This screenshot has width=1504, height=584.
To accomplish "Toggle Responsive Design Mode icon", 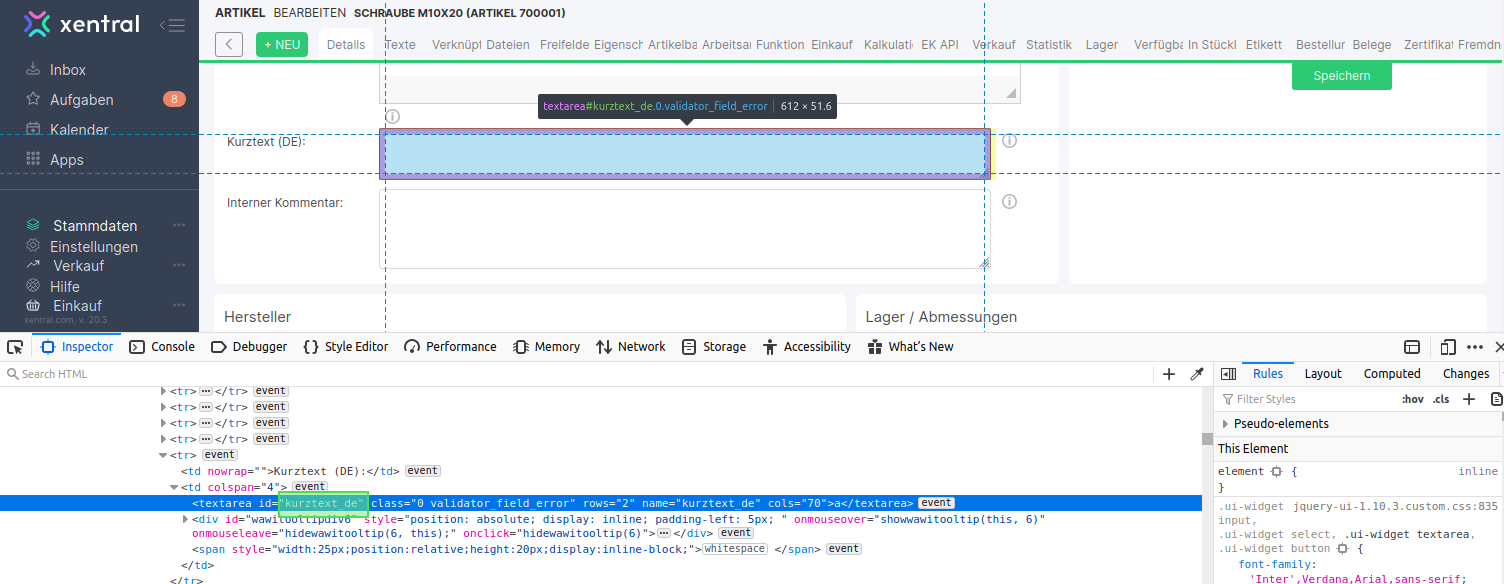I will (x=1447, y=347).
